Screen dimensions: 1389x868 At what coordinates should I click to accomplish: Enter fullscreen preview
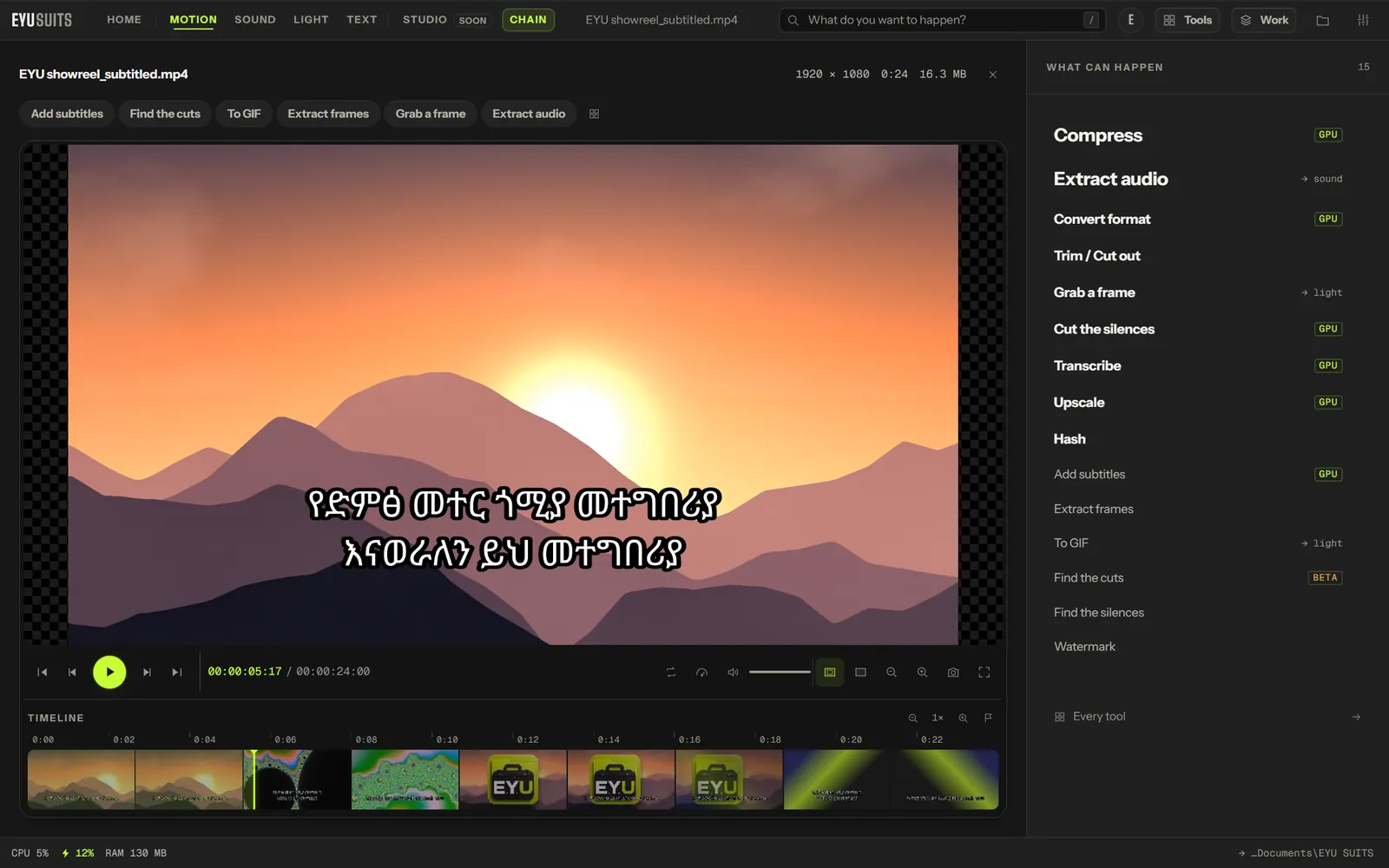tap(984, 672)
